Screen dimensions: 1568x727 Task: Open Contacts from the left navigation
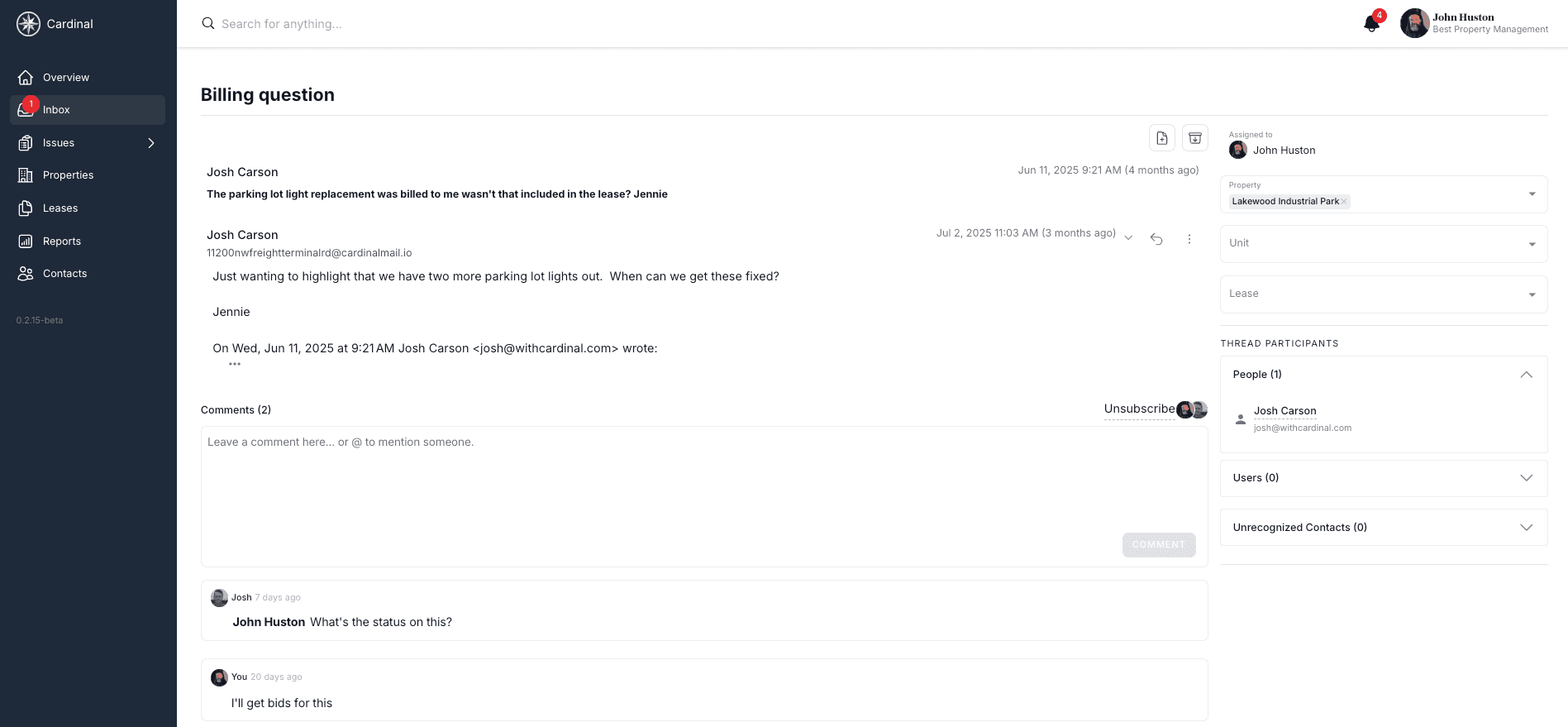64,273
